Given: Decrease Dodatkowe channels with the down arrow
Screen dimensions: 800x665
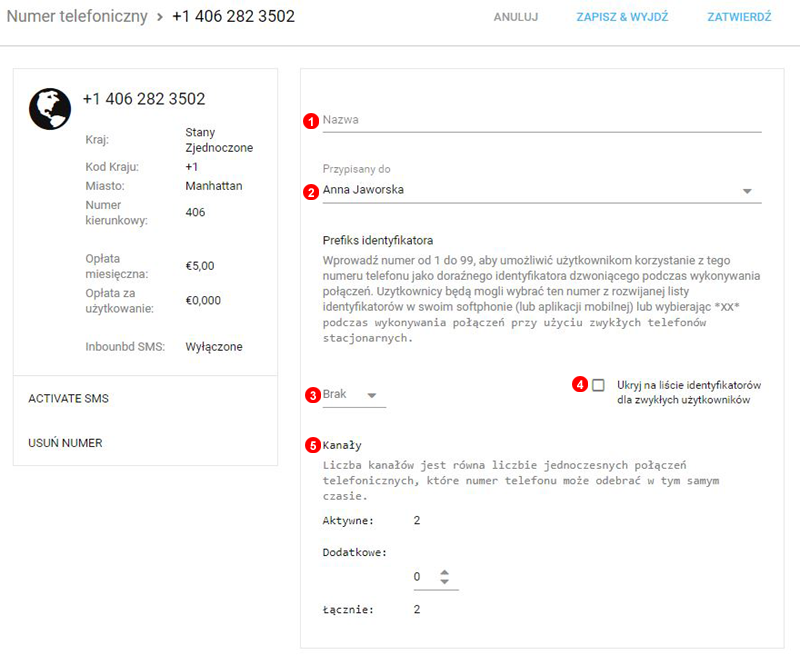Looking at the screenshot, I should coord(445,582).
